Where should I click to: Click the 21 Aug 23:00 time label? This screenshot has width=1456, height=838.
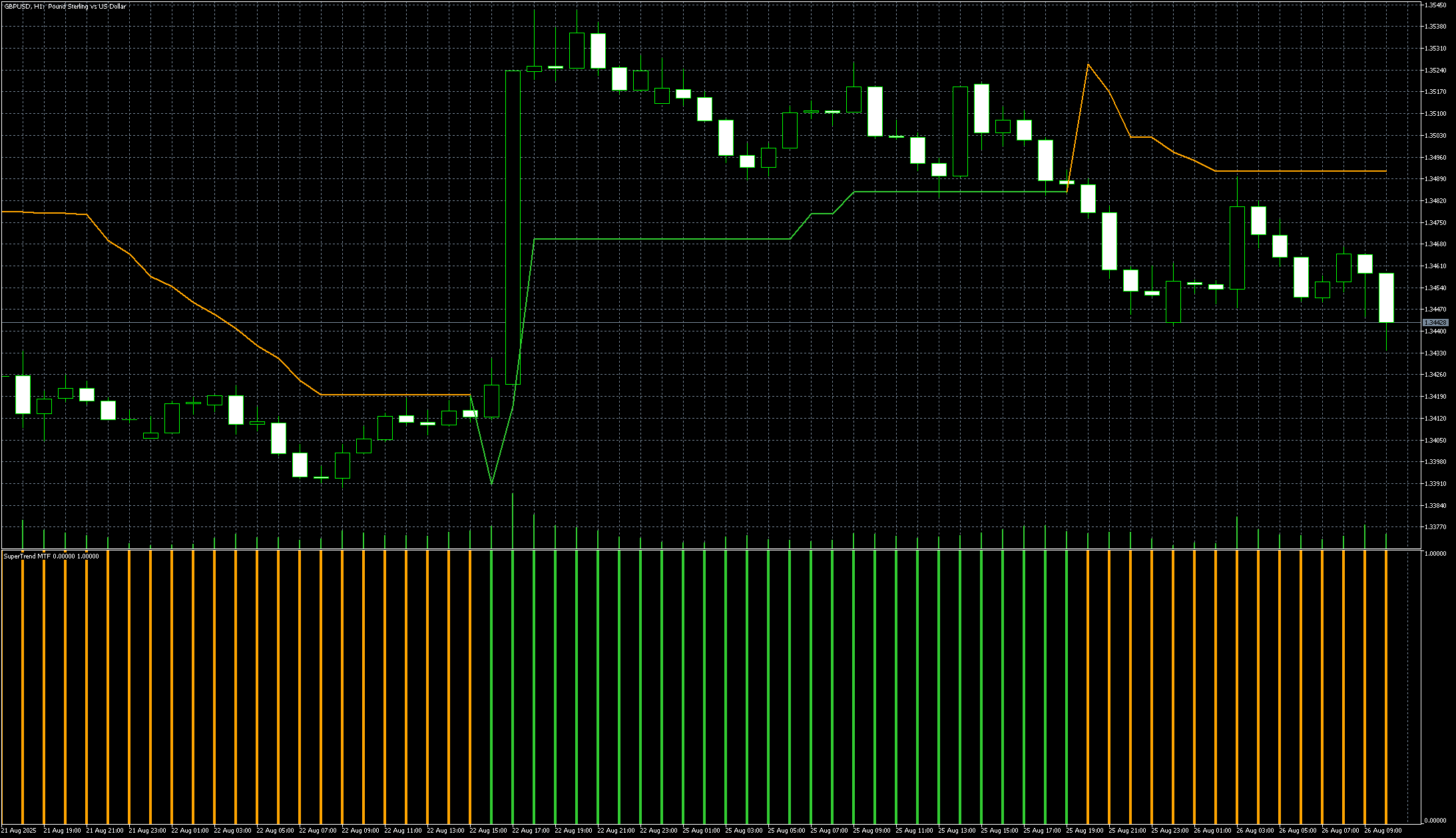148,831
